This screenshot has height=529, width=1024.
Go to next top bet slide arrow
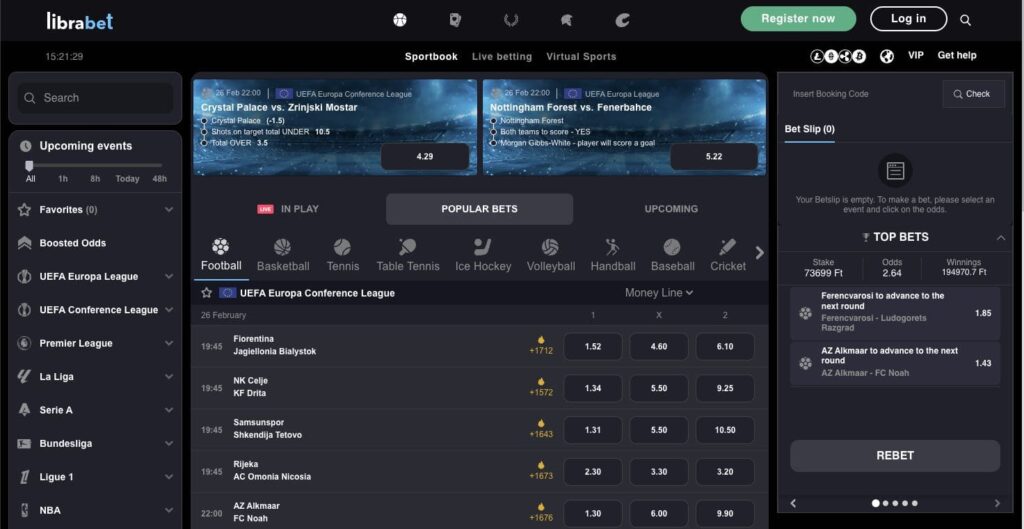click(997, 503)
